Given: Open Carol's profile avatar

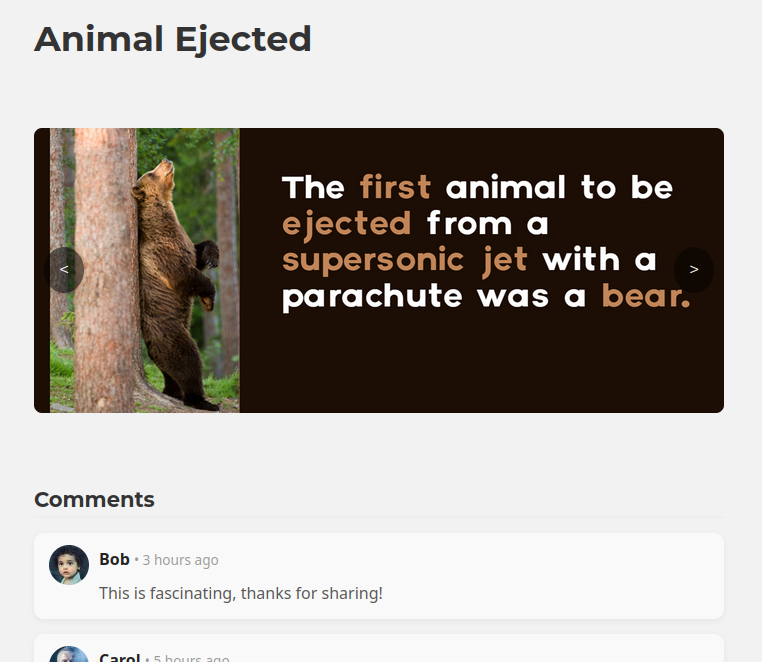Looking at the screenshot, I should pyautogui.click(x=69, y=654).
